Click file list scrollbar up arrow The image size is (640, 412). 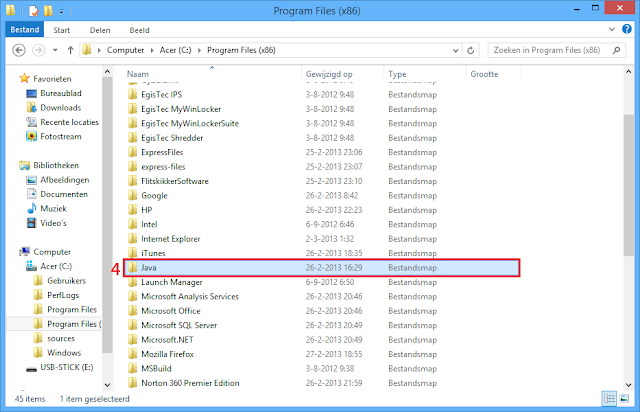click(x=629, y=72)
